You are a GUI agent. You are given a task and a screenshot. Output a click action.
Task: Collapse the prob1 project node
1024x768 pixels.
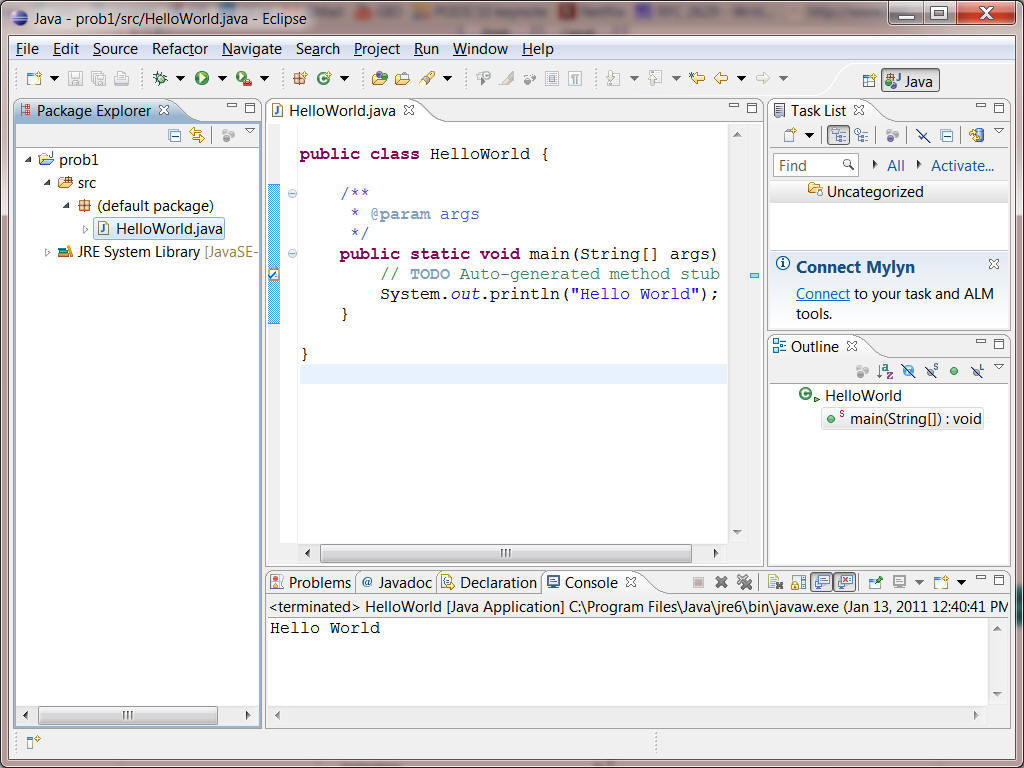28,159
